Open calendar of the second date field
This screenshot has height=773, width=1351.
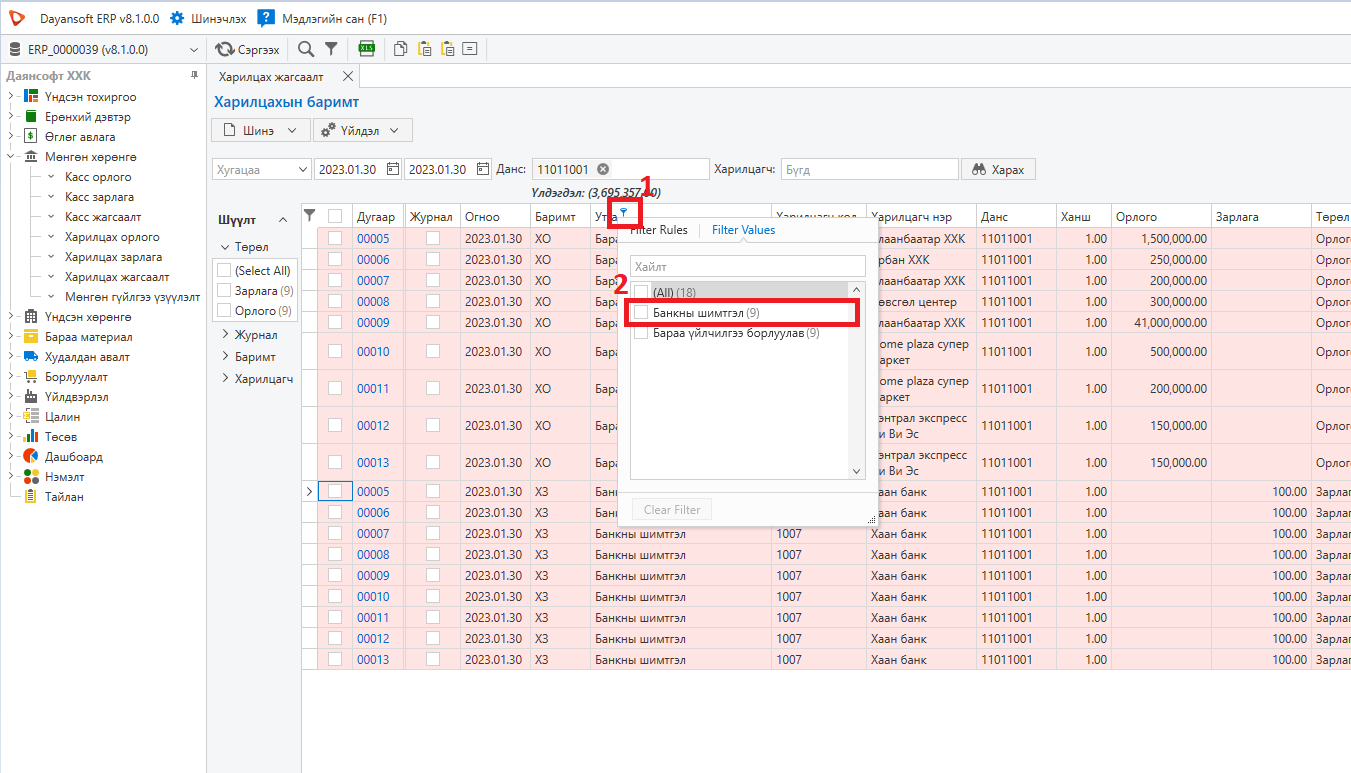pyautogui.click(x=483, y=169)
